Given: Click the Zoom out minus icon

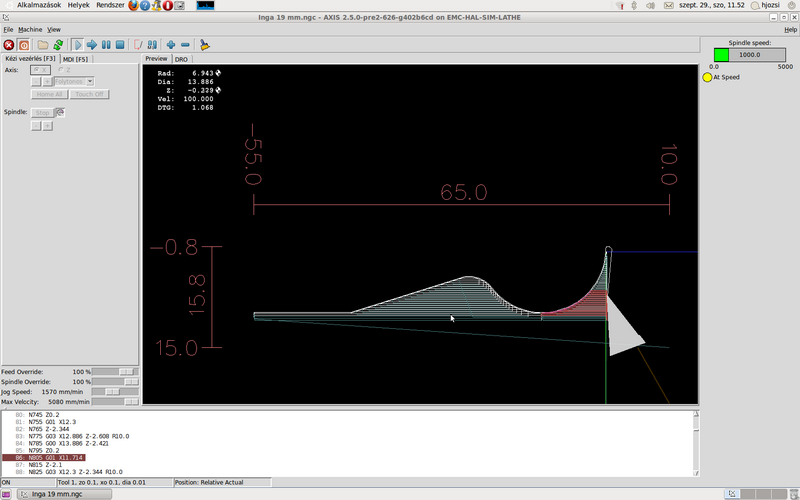Looking at the screenshot, I should tap(186, 45).
